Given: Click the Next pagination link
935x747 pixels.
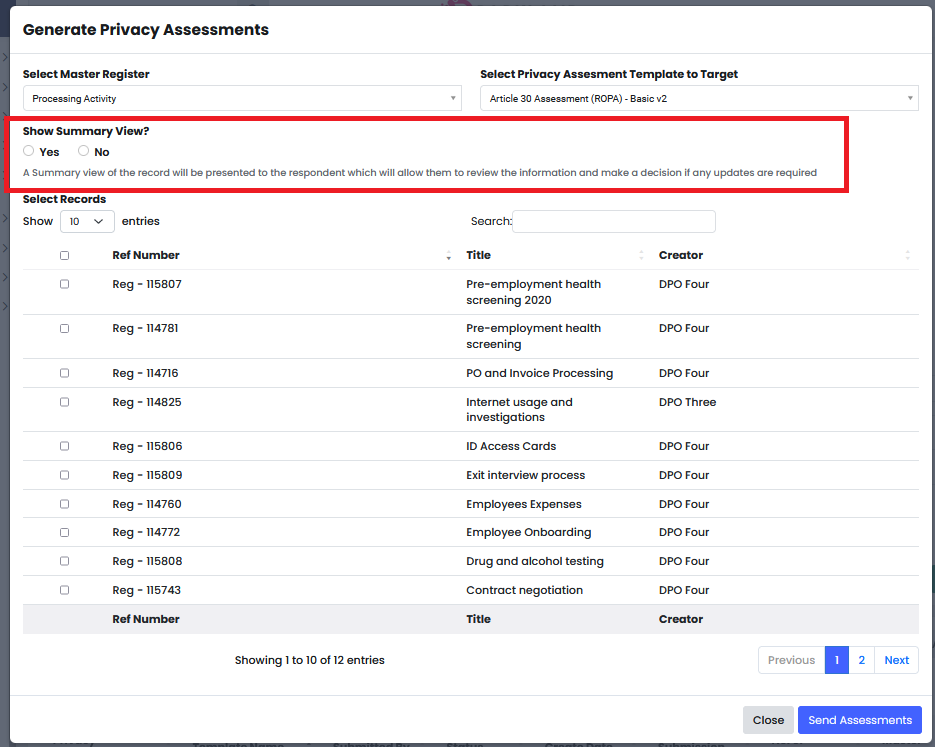Looking at the screenshot, I should [896, 660].
